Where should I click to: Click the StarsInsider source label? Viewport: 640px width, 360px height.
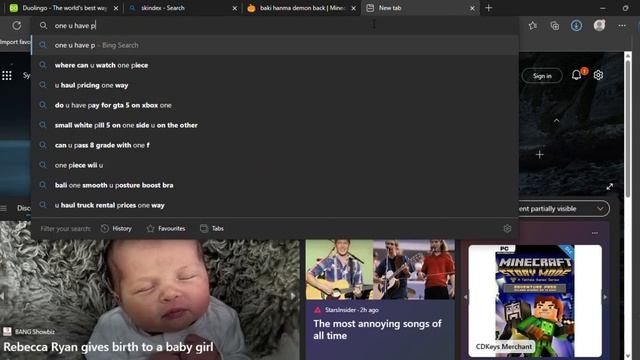click(340, 310)
